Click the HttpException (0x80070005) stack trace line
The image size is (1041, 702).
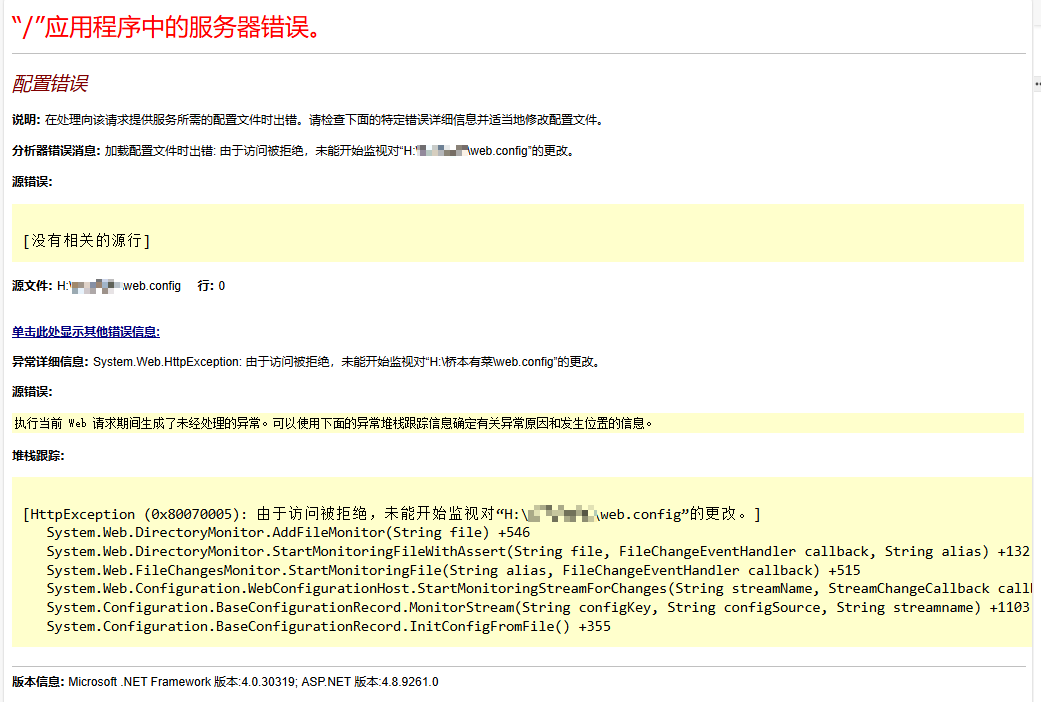[x=391, y=515]
